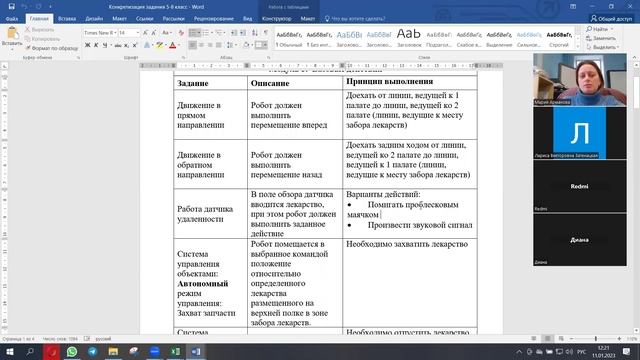Toggle bold (Ж) formatting
640x360 pixels.
87,45
